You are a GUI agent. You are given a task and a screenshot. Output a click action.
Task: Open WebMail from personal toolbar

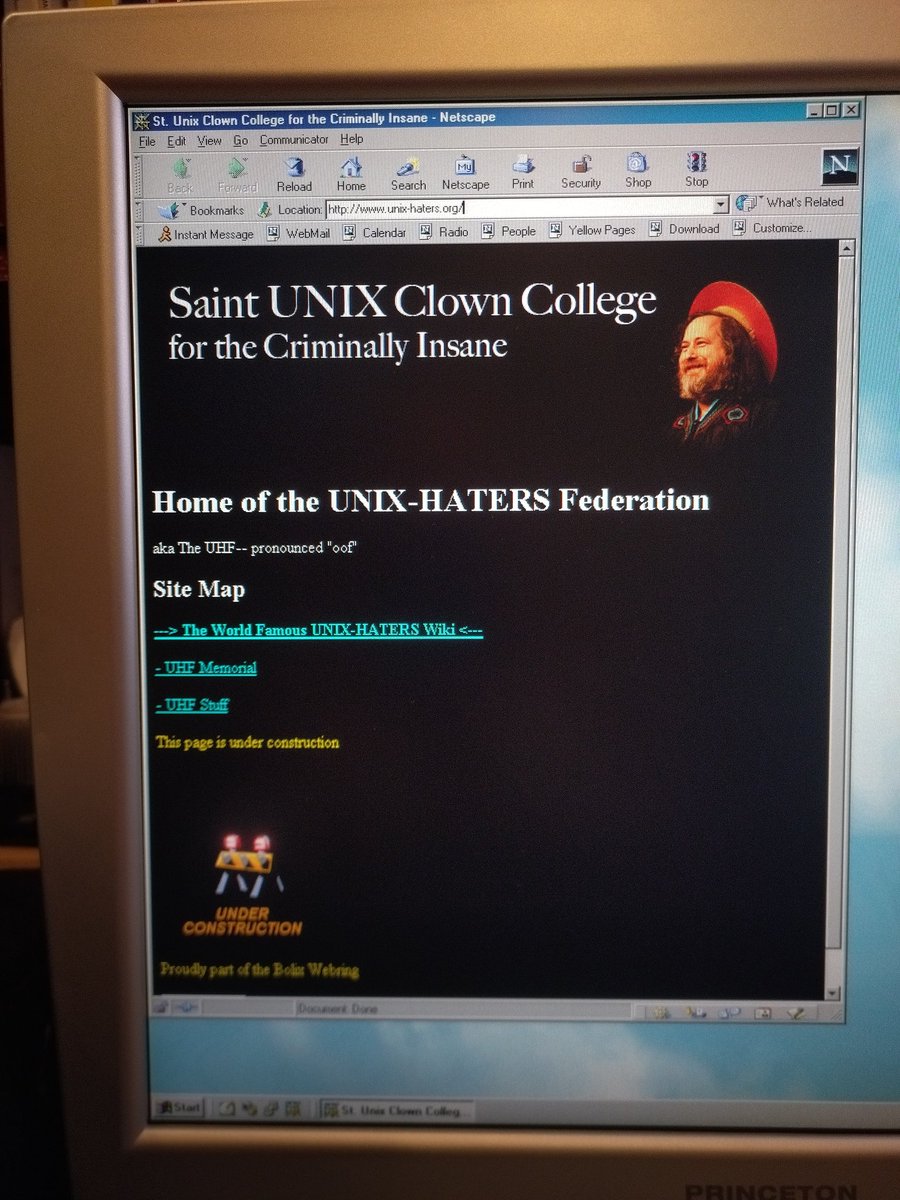(300, 233)
